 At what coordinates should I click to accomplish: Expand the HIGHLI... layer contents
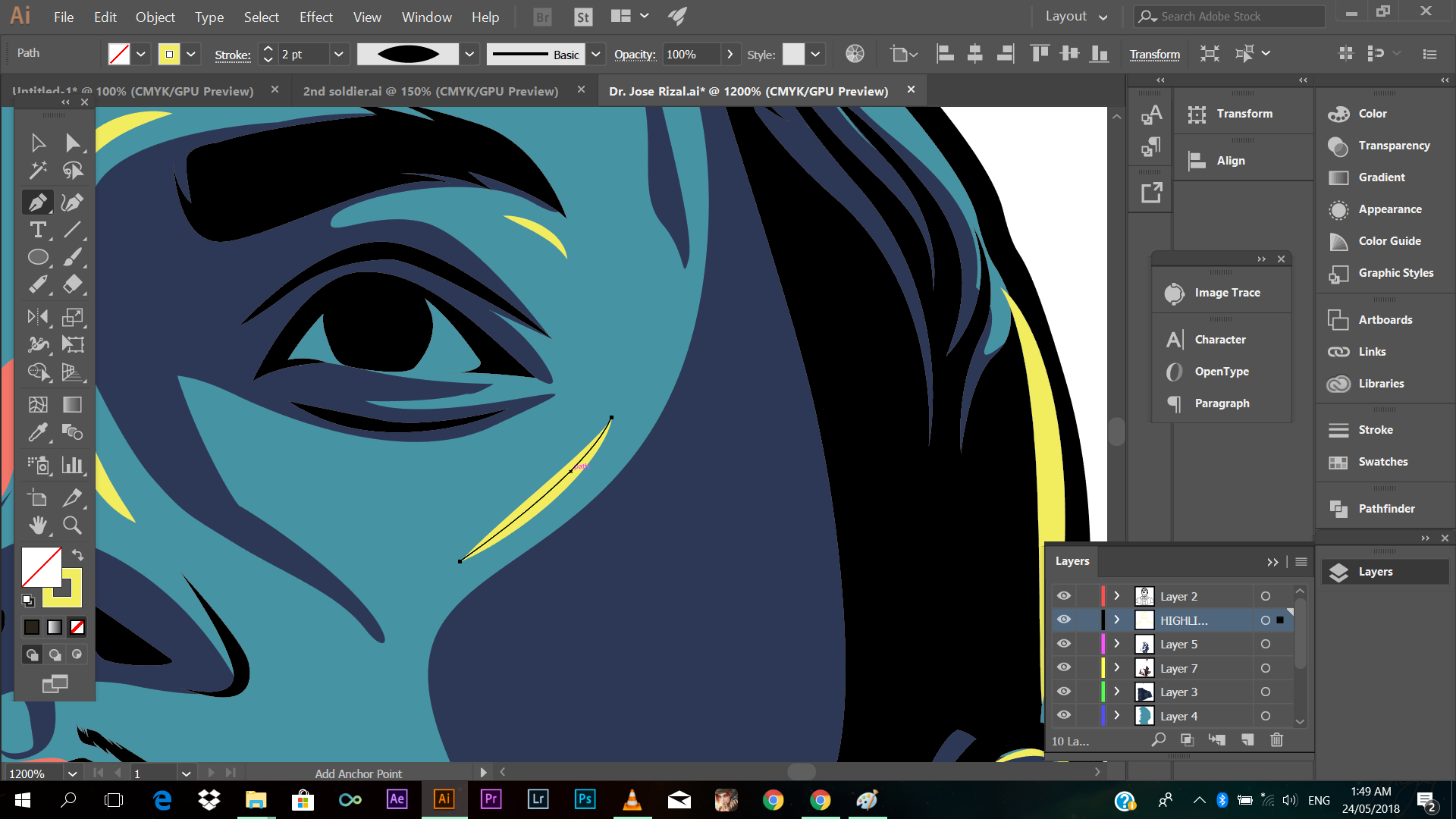click(x=1117, y=620)
